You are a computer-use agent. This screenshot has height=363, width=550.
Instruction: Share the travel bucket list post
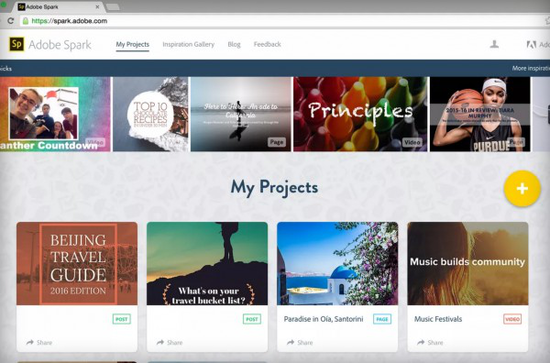click(x=169, y=342)
